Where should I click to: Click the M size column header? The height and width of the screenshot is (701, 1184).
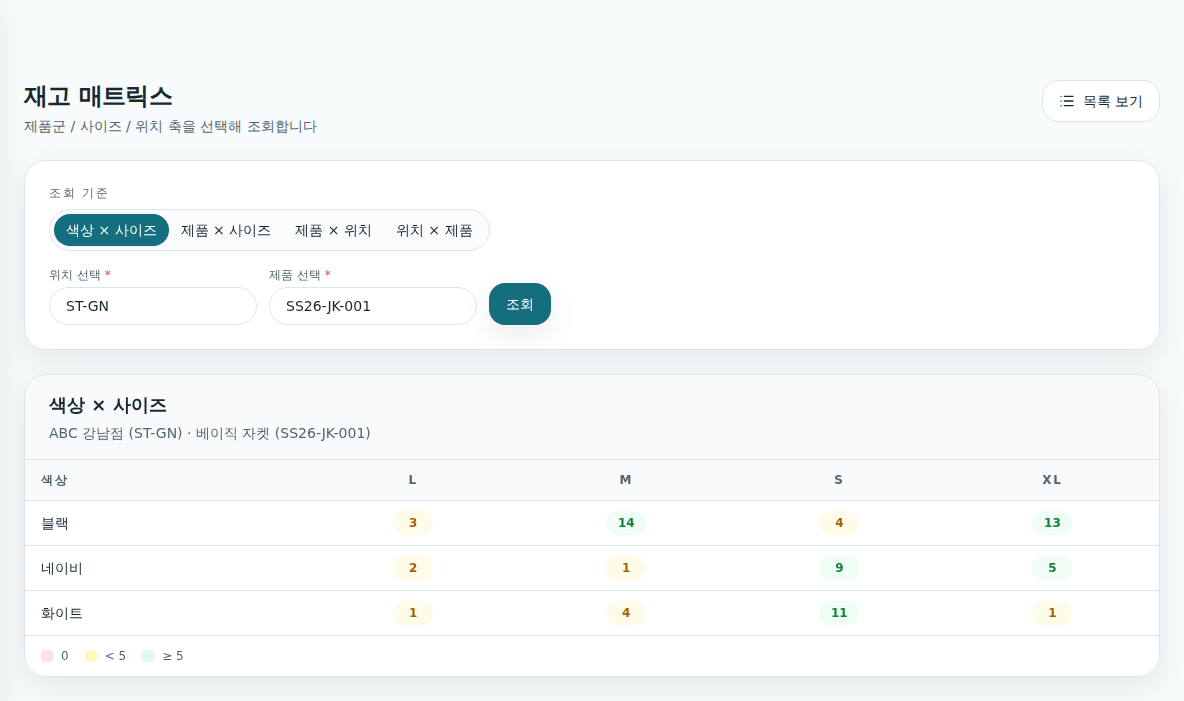[x=625, y=480]
